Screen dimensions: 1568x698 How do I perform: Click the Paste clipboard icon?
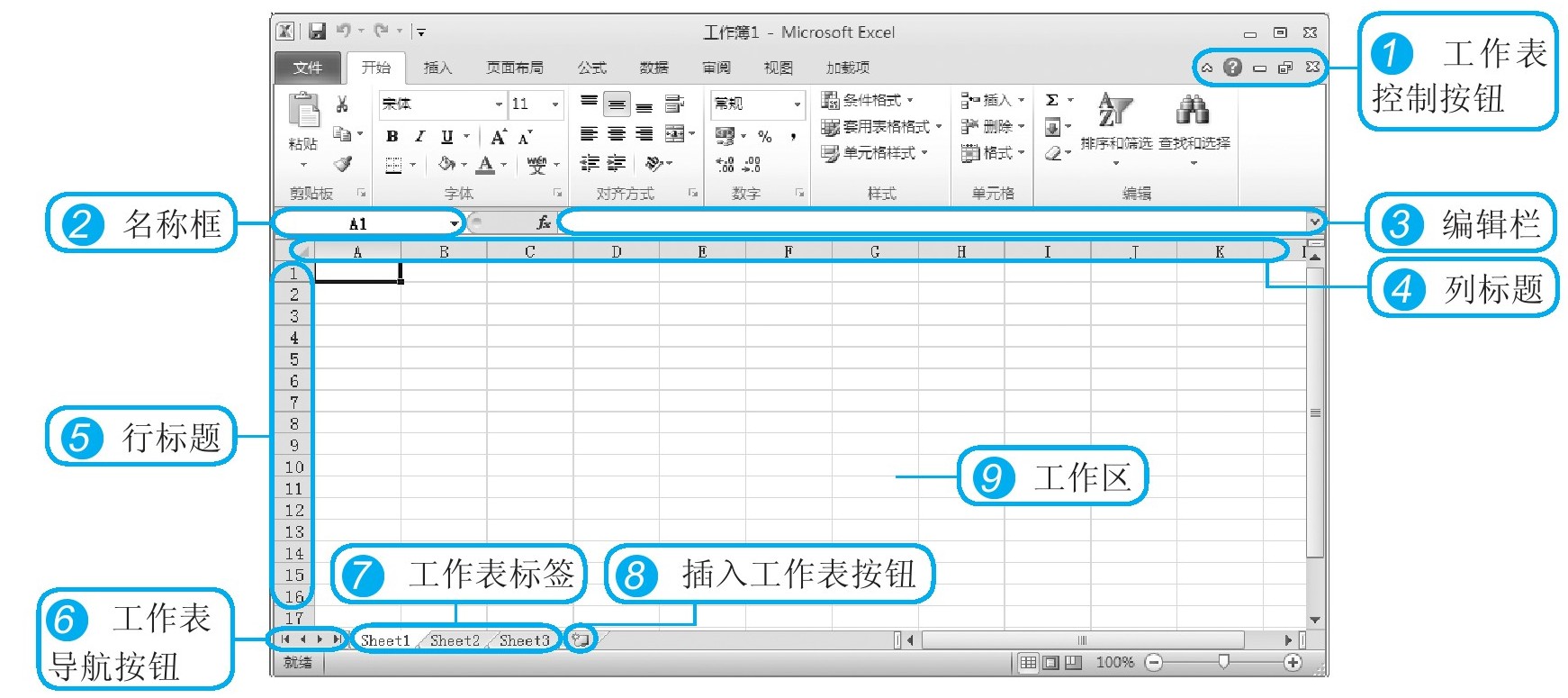click(303, 112)
